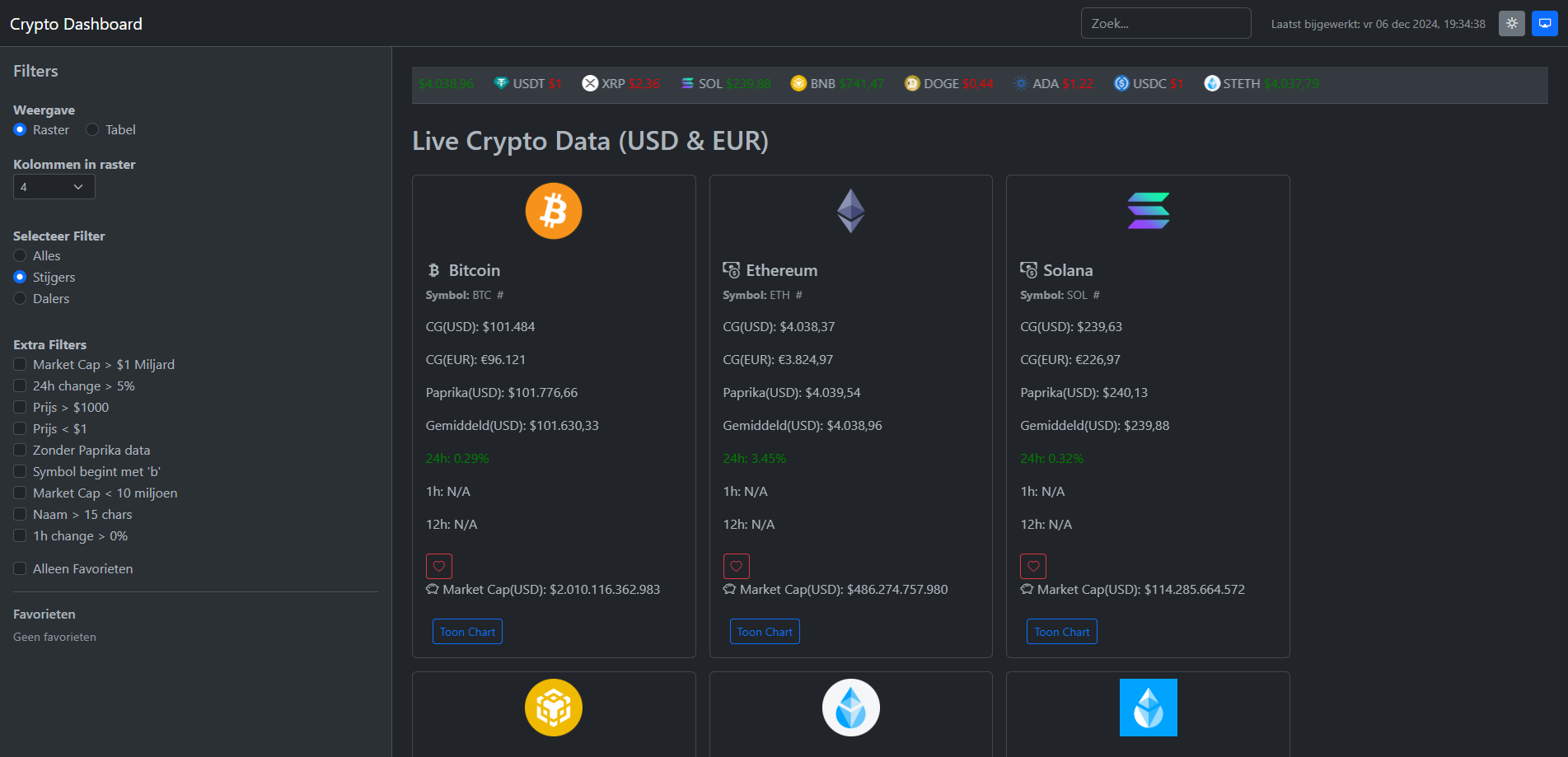1568x757 pixels.
Task: Click the Ethereum diamond logo
Action: pyautogui.click(x=851, y=211)
